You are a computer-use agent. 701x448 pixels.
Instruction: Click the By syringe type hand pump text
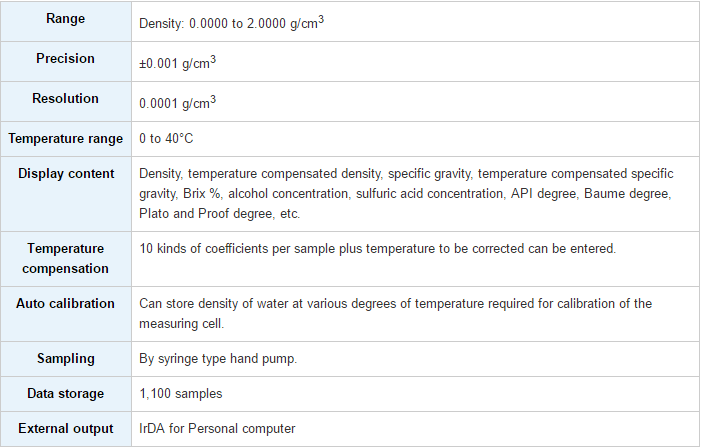pyautogui.click(x=218, y=359)
